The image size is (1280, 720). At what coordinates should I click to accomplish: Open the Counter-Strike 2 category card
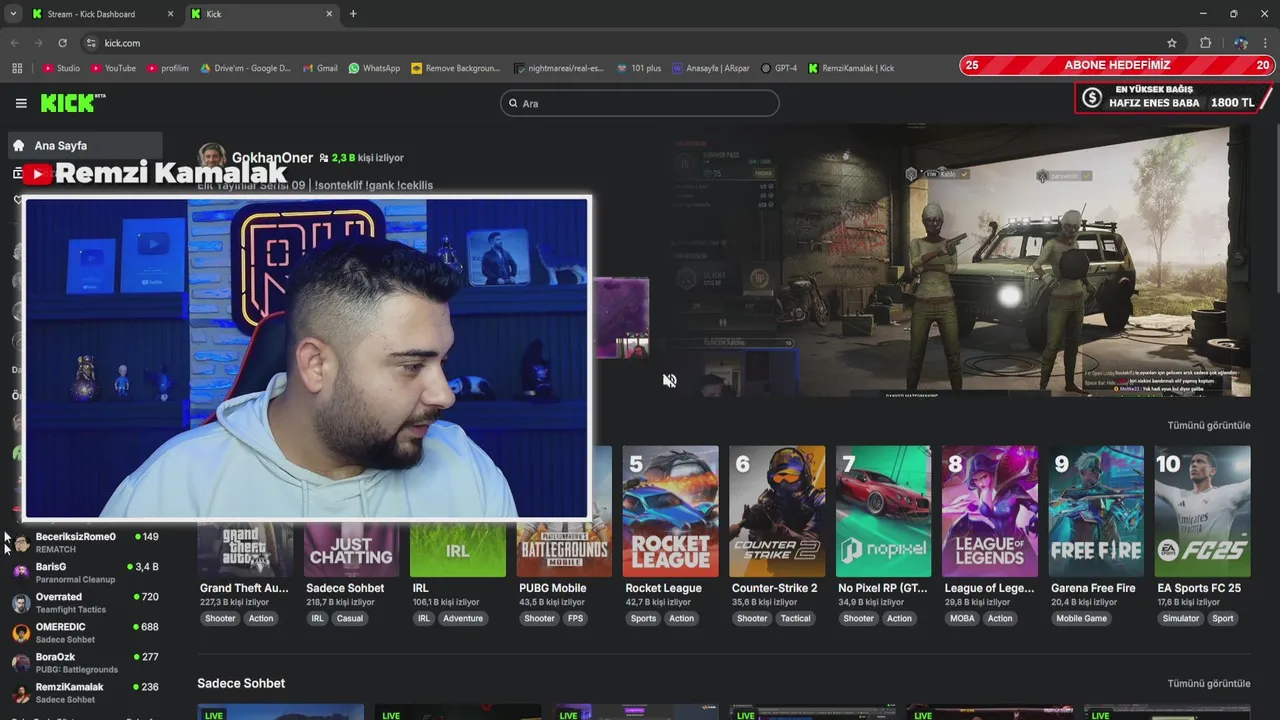point(777,511)
